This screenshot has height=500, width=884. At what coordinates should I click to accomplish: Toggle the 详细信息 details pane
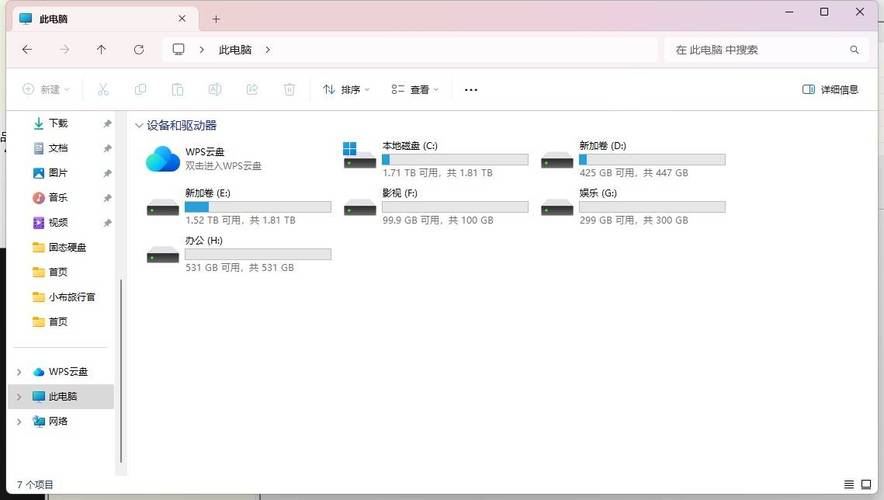click(x=830, y=89)
